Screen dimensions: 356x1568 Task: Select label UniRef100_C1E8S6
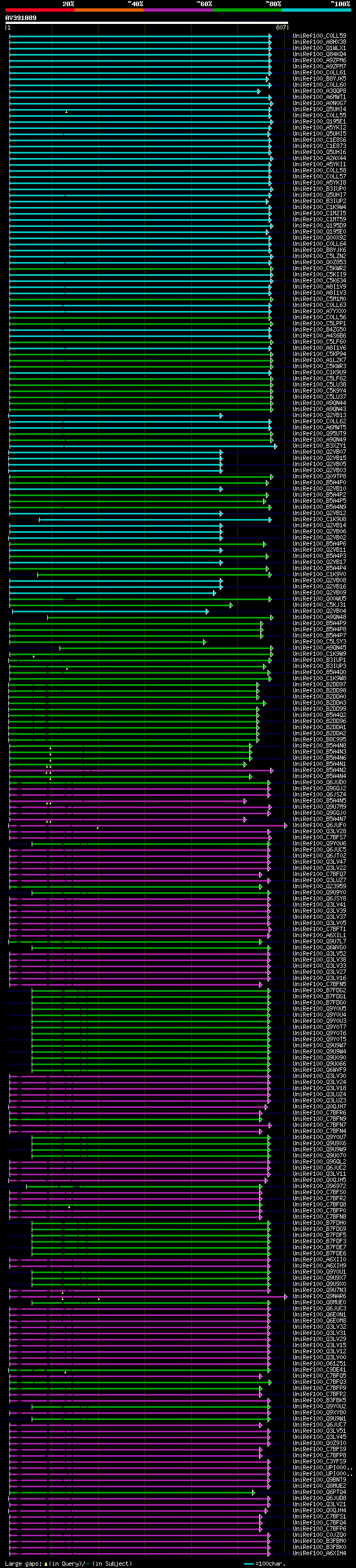pyautogui.click(x=319, y=140)
